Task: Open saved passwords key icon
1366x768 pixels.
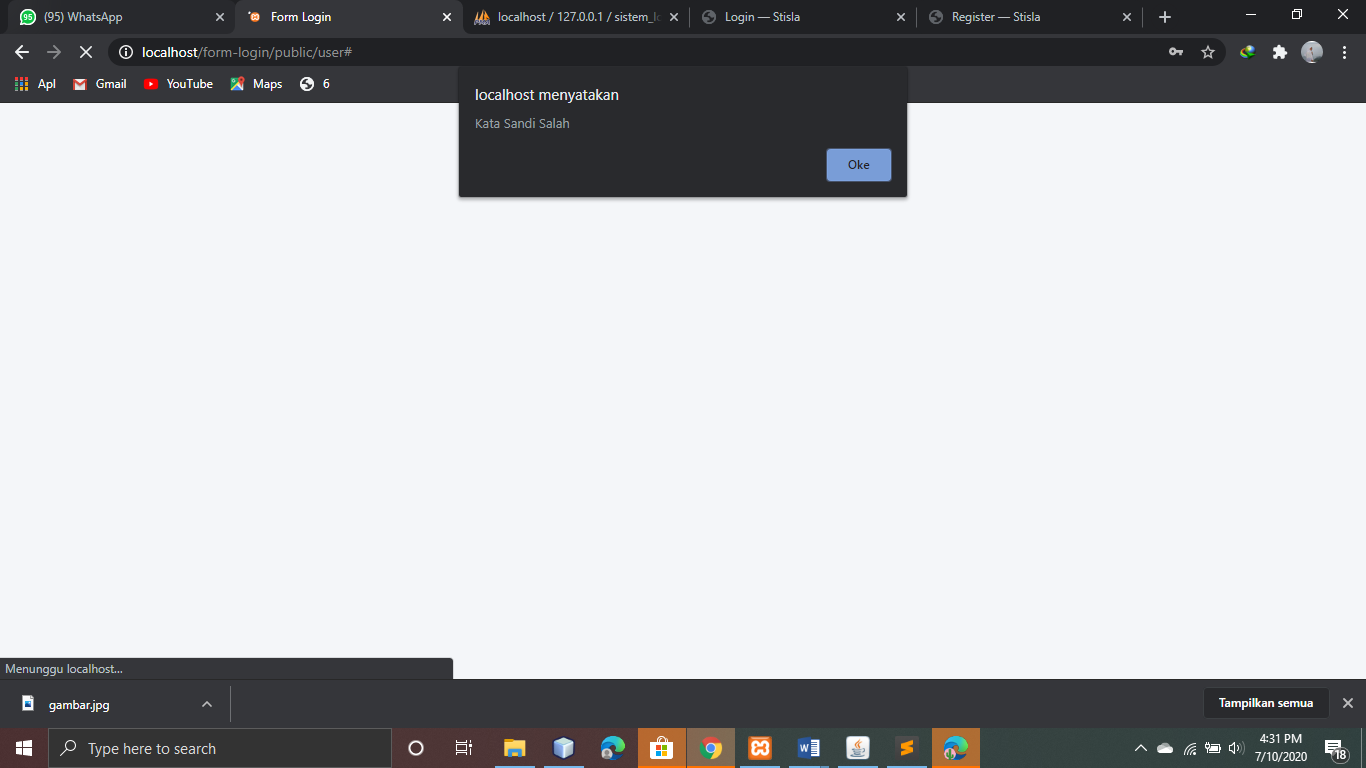Action: (x=1176, y=52)
